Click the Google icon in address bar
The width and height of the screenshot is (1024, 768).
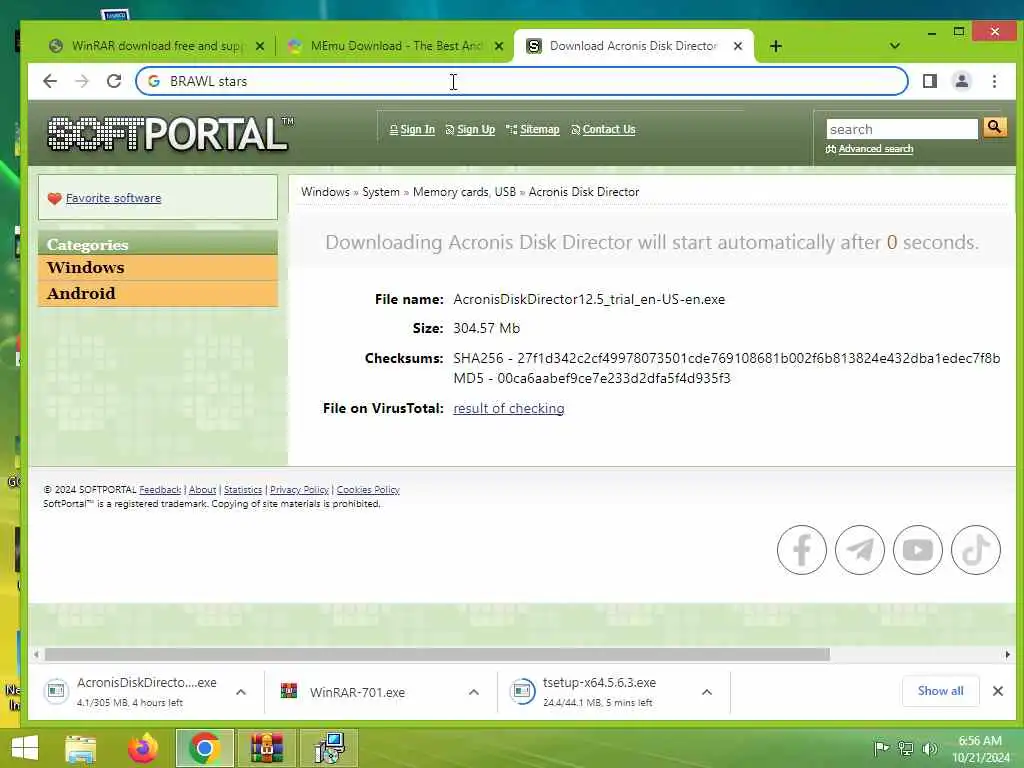click(x=154, y=81)
